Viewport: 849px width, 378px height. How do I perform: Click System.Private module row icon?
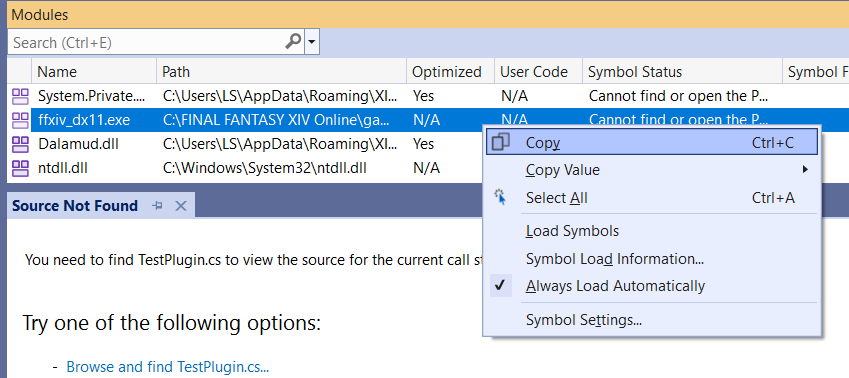pyautogui.click(x=20, y=96)
